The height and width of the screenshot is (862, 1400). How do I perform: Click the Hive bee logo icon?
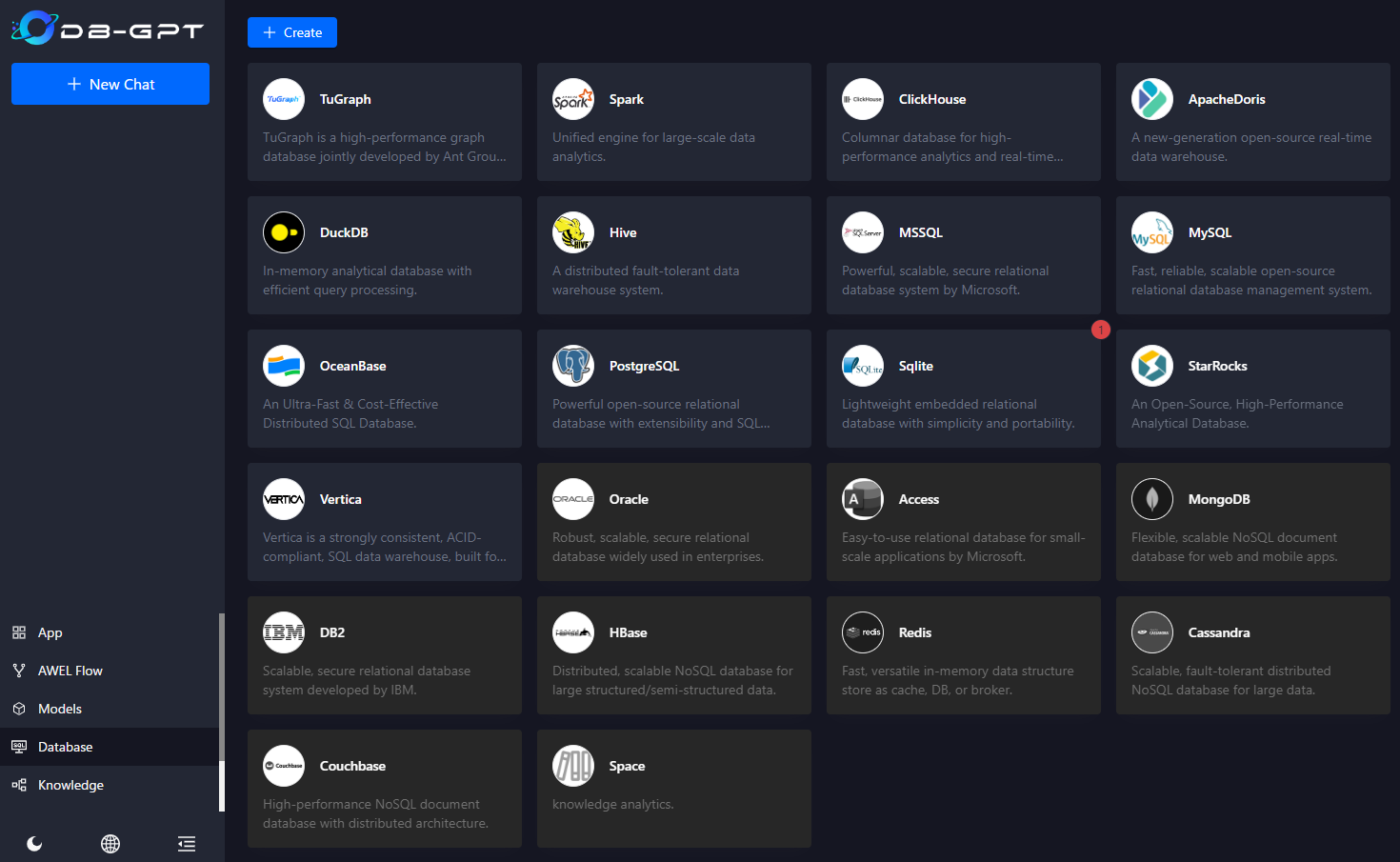pos(573,232)
